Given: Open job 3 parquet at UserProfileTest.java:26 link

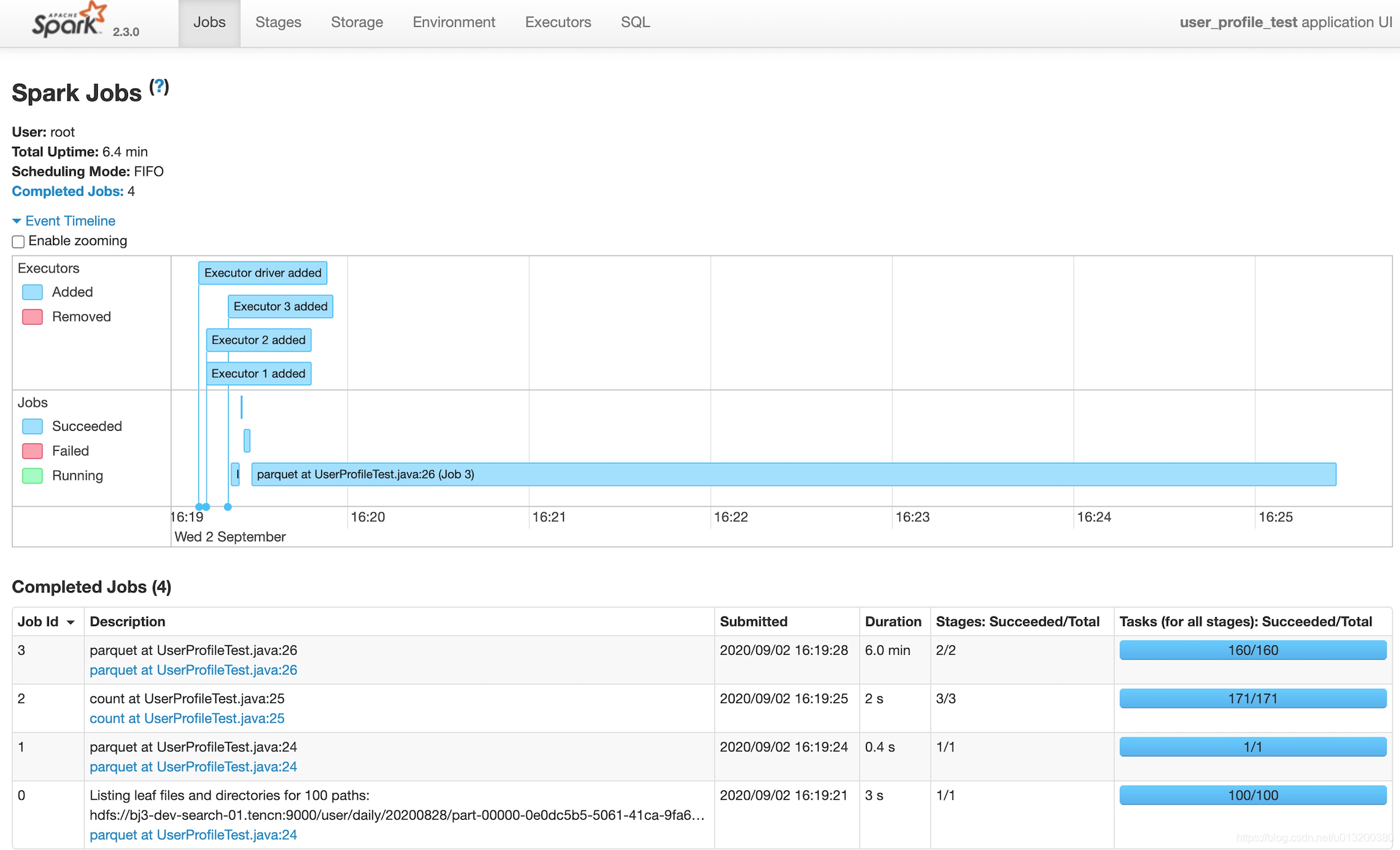Looking at the screenshot, I should [193, 670].
